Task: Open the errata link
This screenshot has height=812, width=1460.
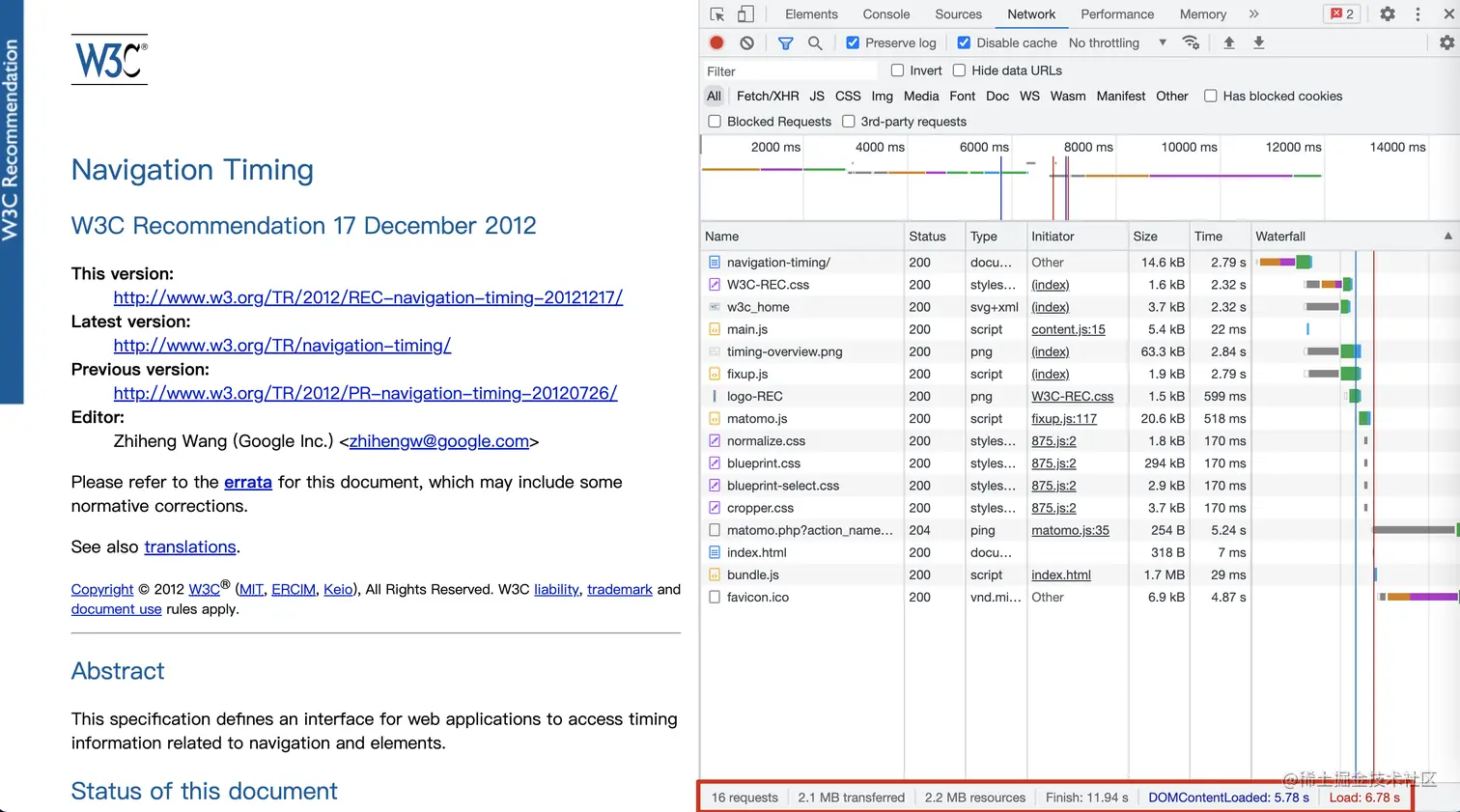Action: (x=248, y=482)
